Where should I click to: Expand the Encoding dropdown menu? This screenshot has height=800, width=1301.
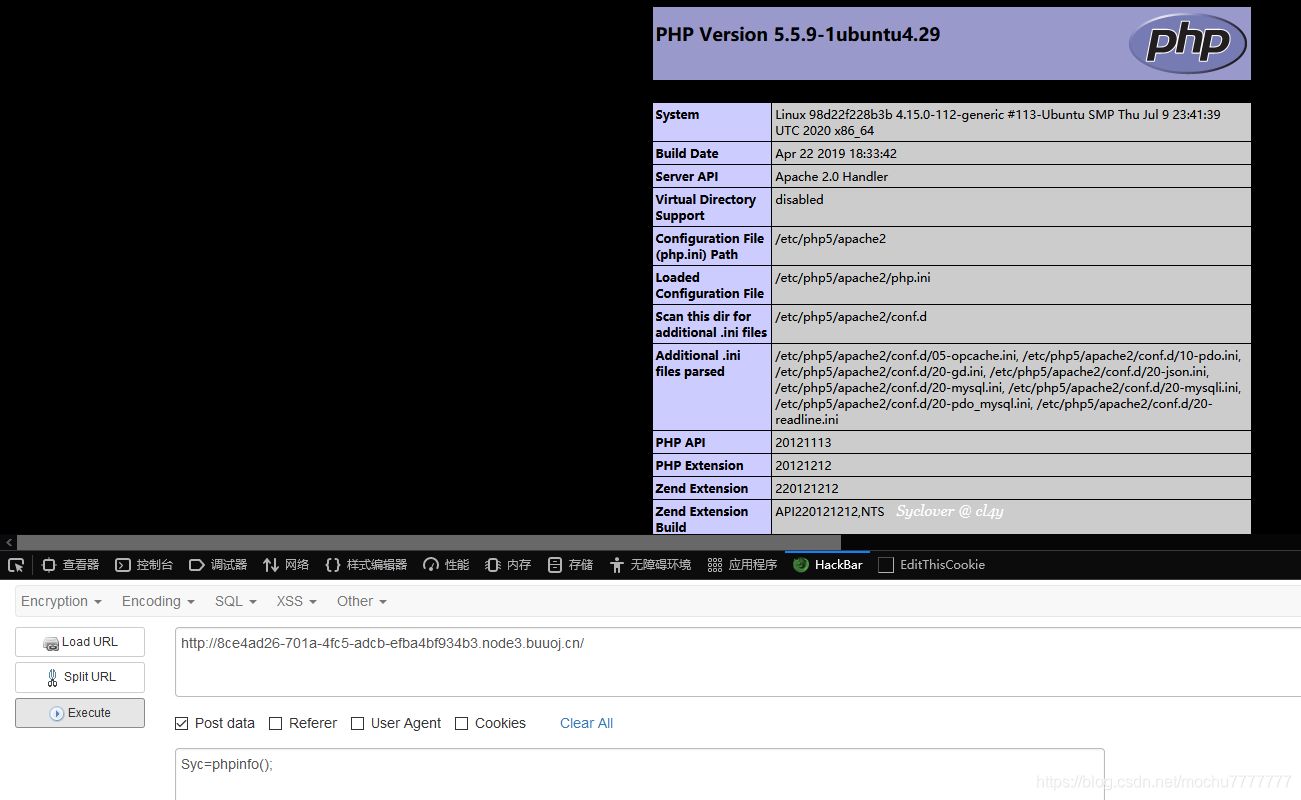(158, 601)
